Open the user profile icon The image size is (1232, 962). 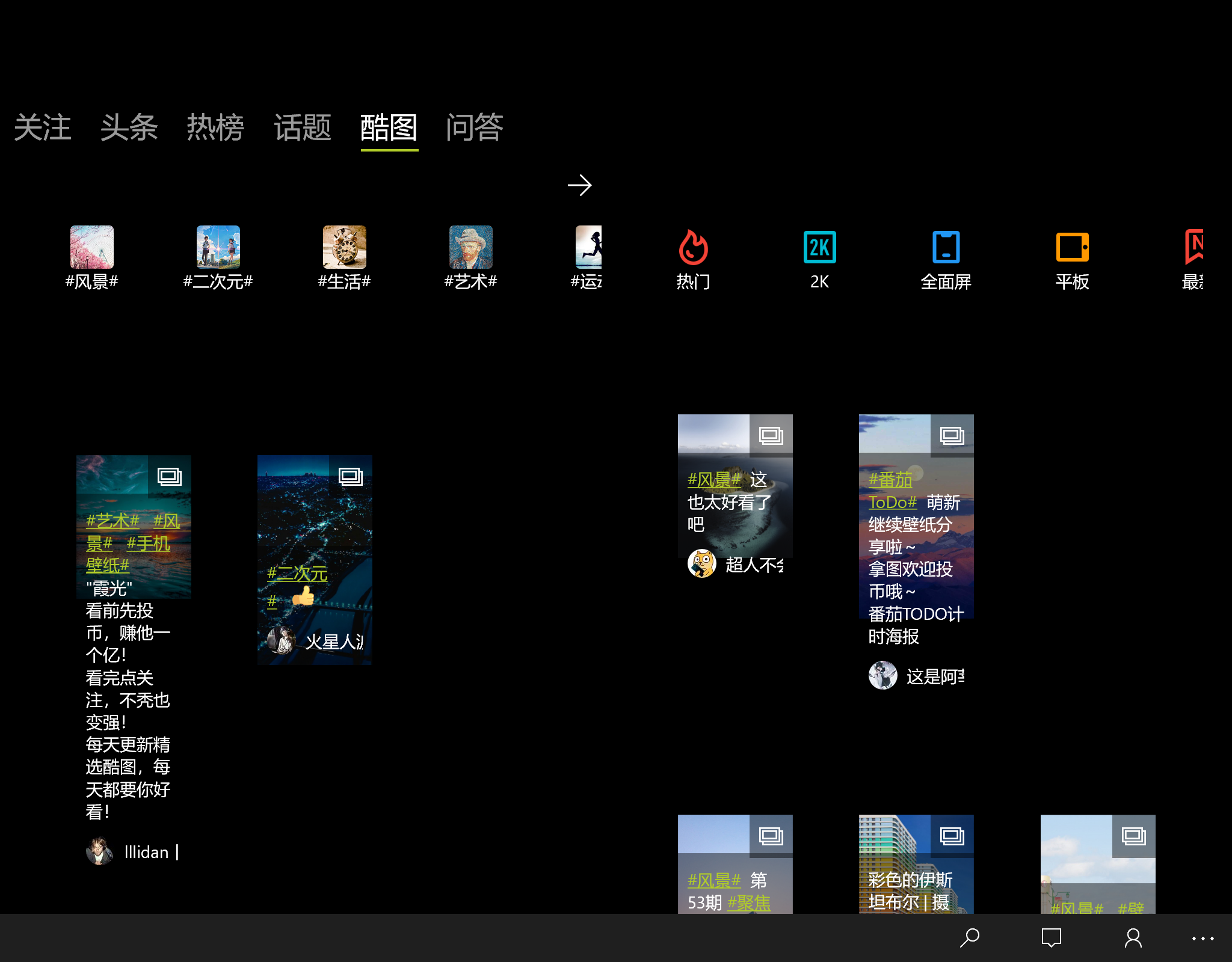[1133, 938]
